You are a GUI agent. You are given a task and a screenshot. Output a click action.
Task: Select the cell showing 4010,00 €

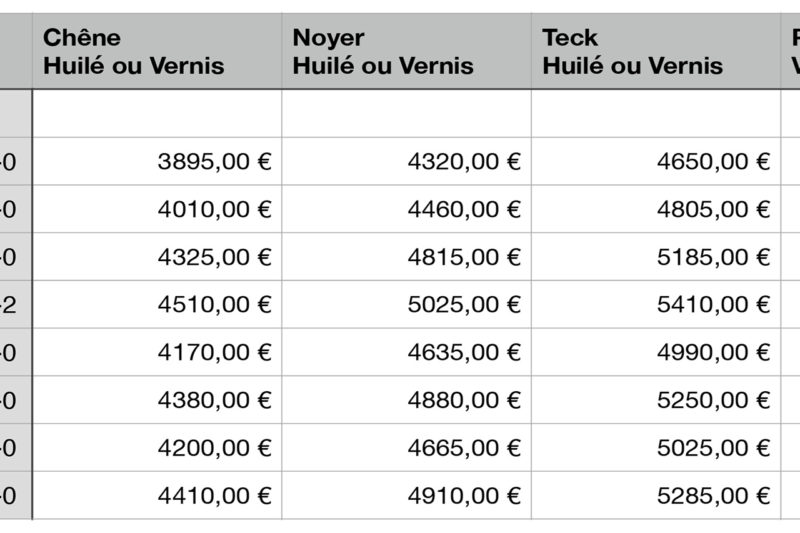click(x=214, y=210)
